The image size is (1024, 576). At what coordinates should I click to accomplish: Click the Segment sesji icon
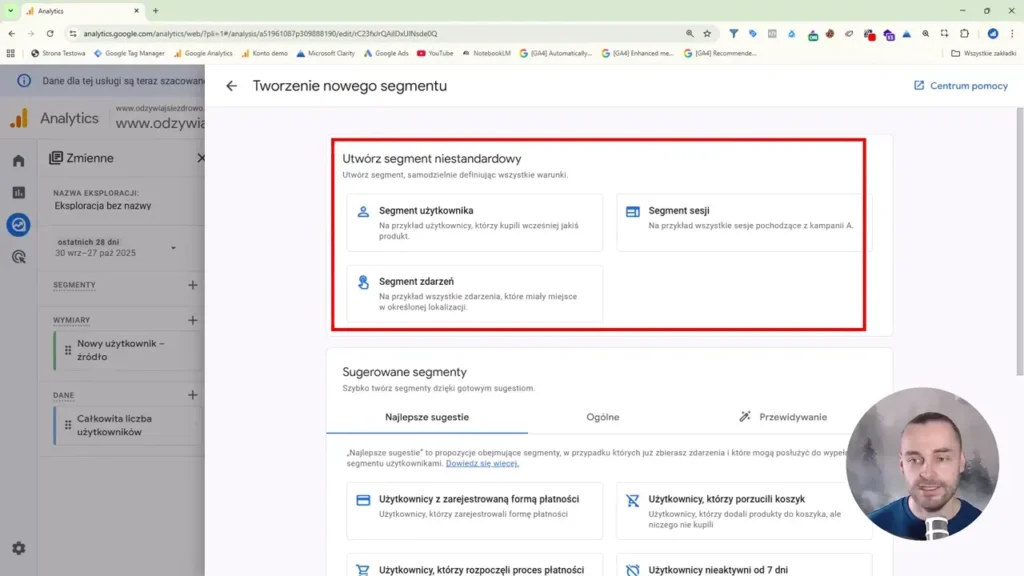[x=633, y=212]
